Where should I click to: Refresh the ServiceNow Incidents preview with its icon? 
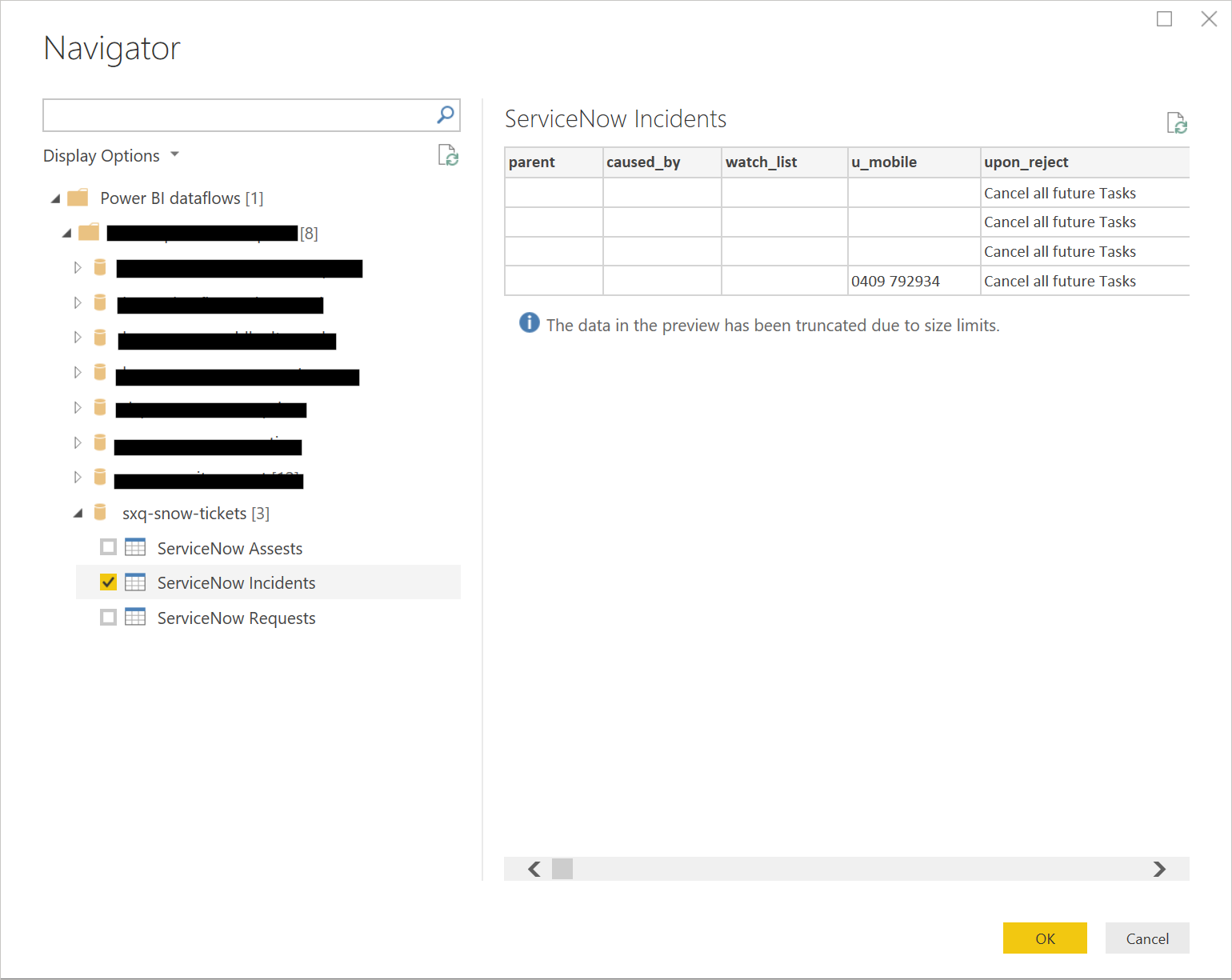click(1177, 123)
